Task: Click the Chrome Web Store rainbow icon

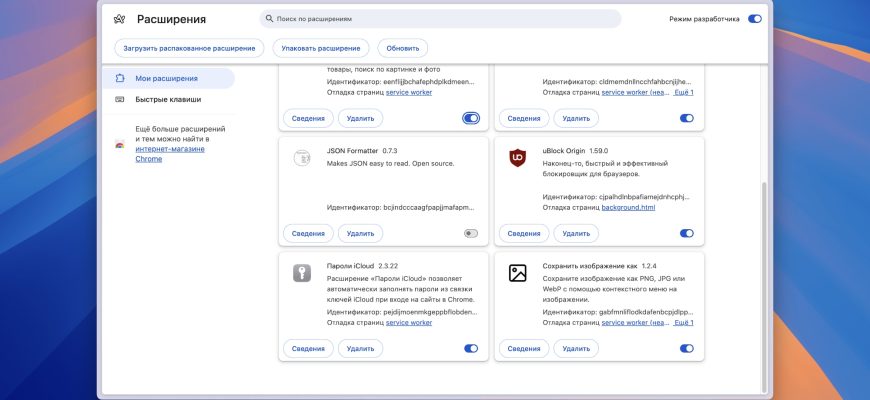Action: 120,144
